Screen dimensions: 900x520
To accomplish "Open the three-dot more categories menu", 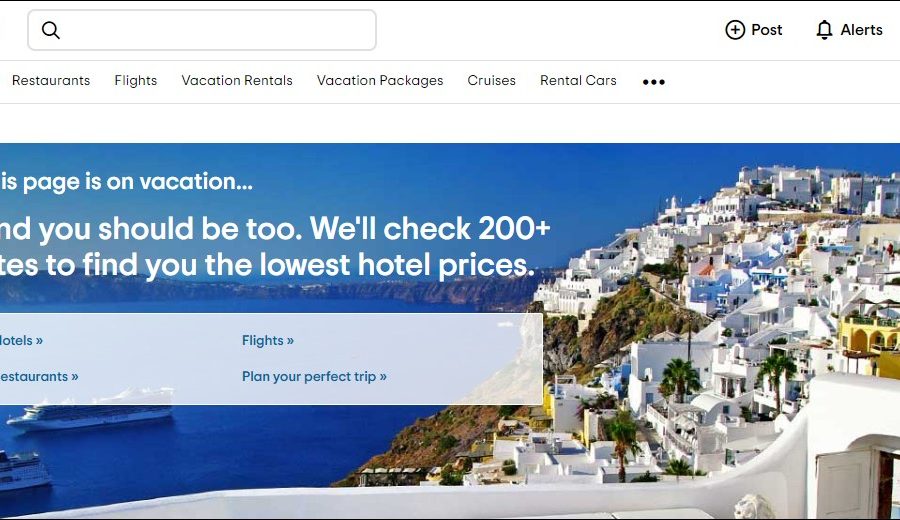I will [x=654, y=82].
